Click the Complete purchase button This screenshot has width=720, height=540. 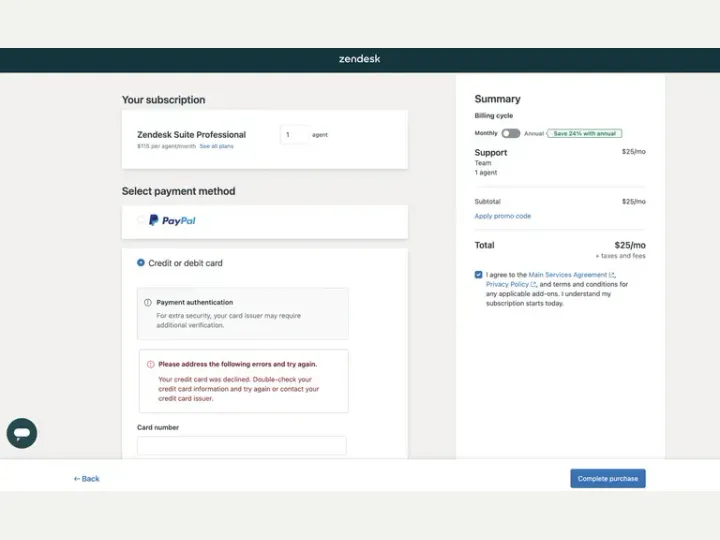608,478
